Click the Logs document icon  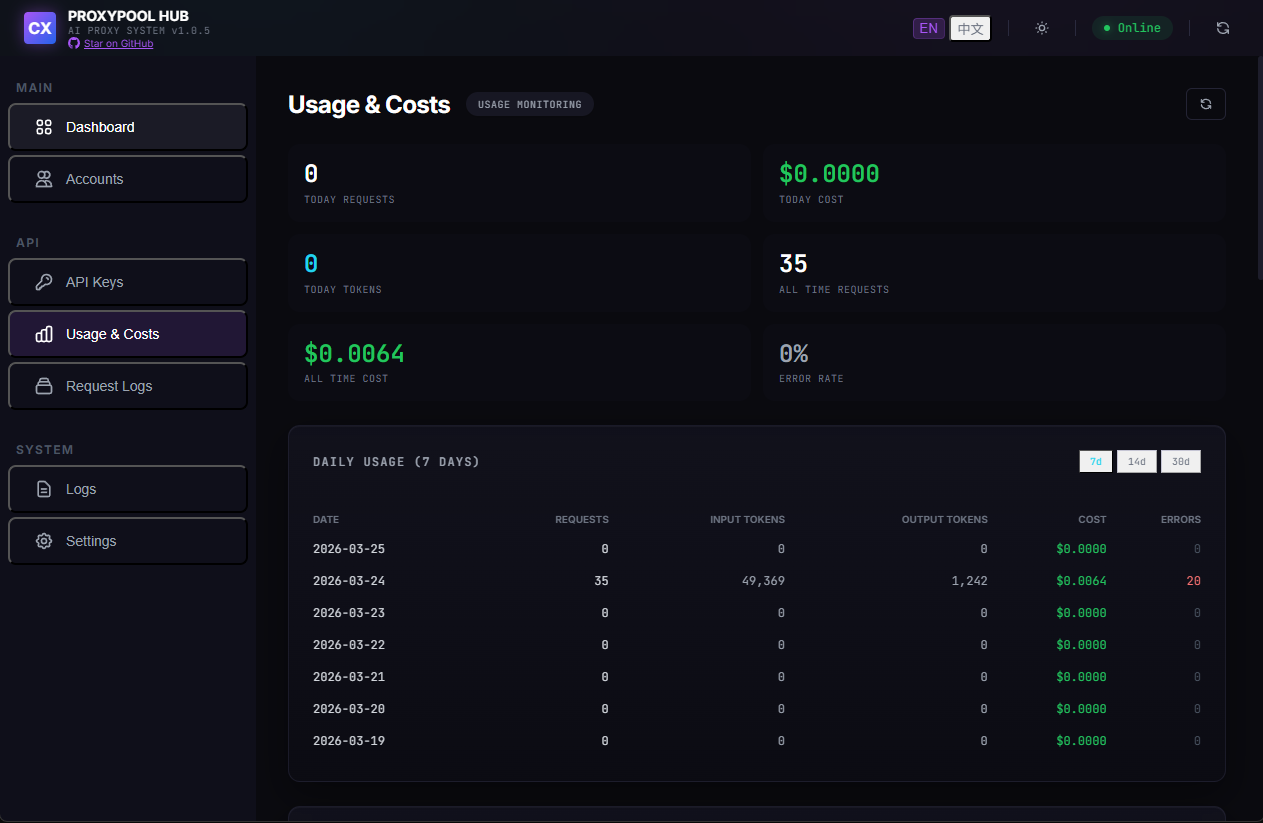pyautogui.click(x=44, y=489)
